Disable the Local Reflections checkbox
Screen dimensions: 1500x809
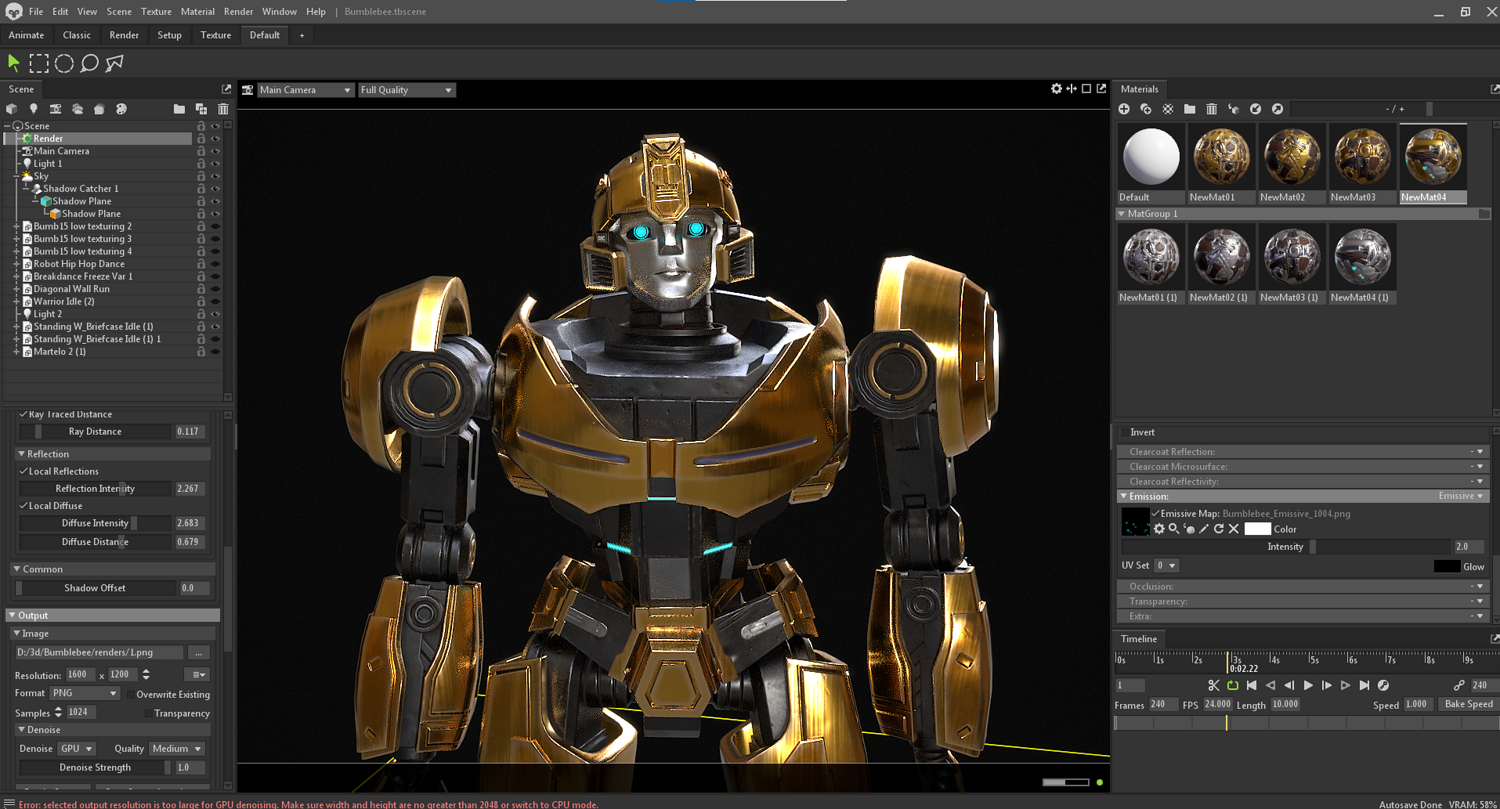(x=24, y=471)
